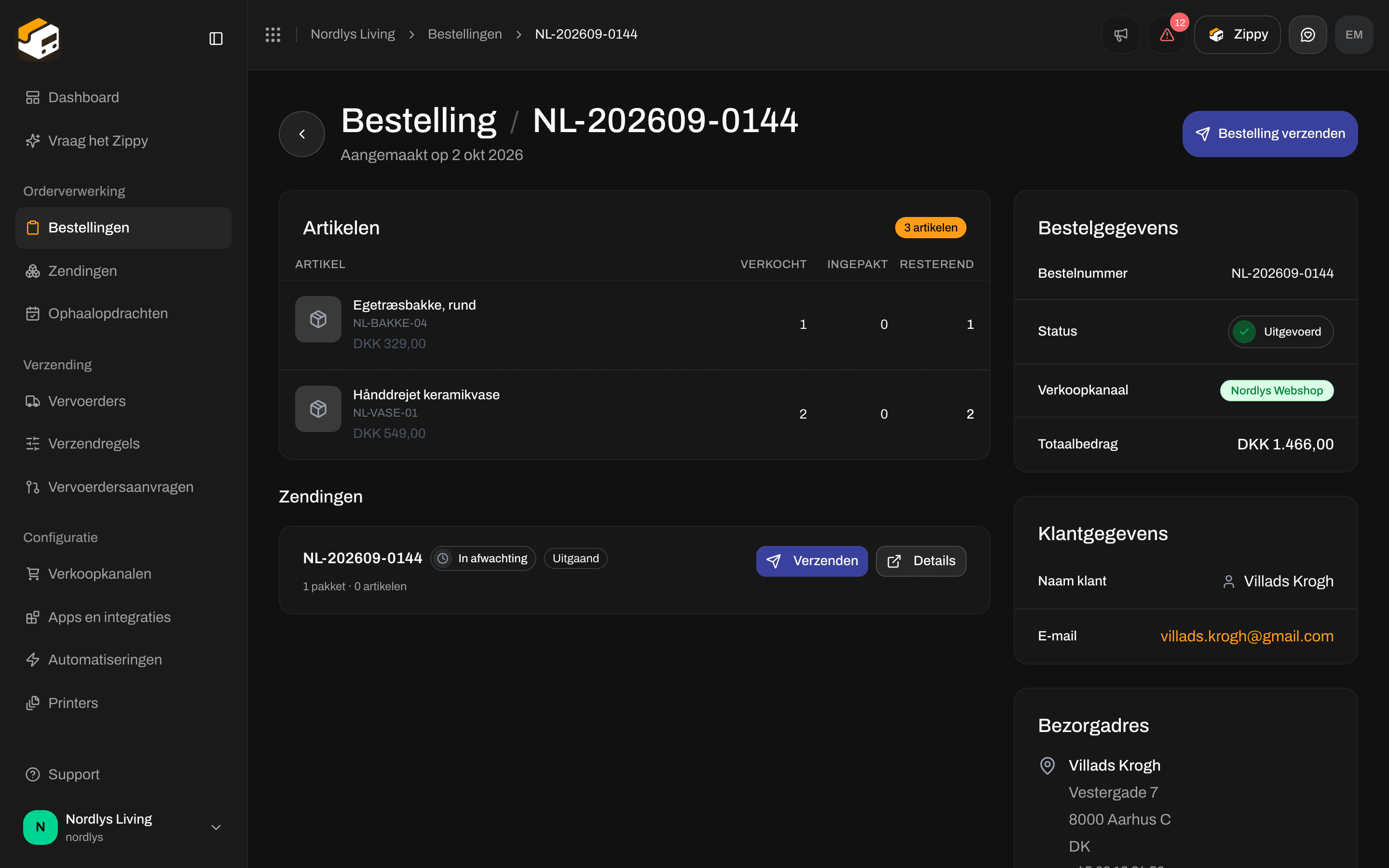The height and width of the screenshot is (868, 1389).
Task: Click the INGEPAKT column header
Action: [x=857, y=265]
